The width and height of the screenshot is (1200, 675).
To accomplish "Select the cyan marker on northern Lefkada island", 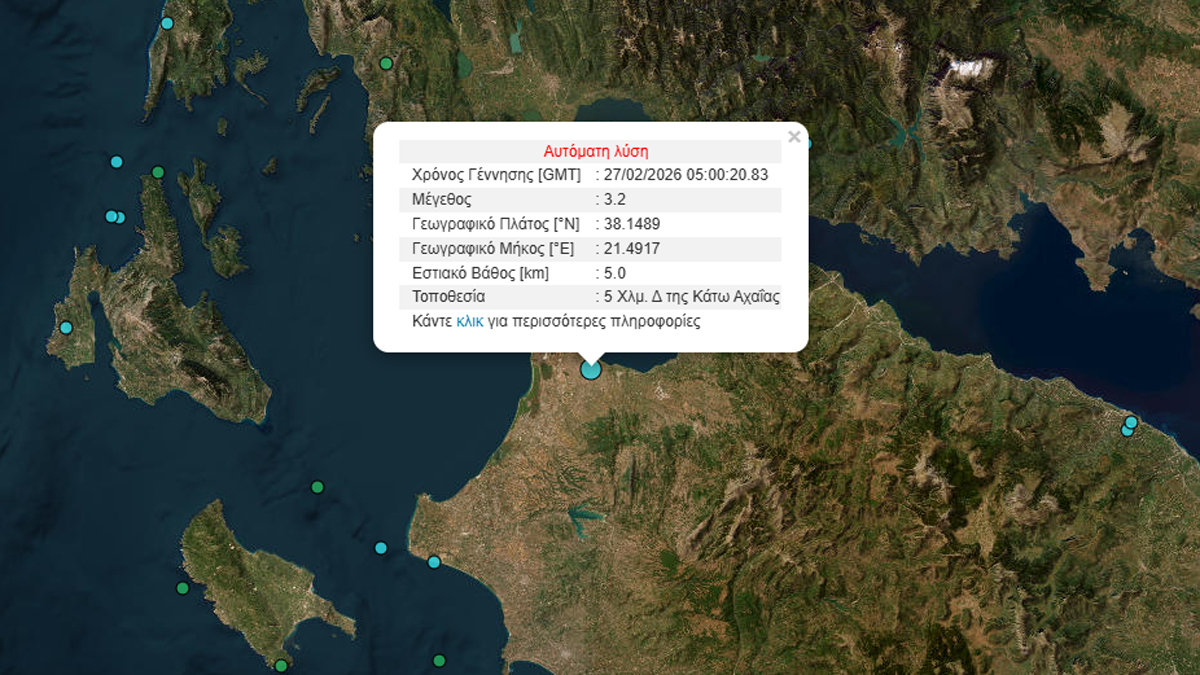I will [167, 23].
